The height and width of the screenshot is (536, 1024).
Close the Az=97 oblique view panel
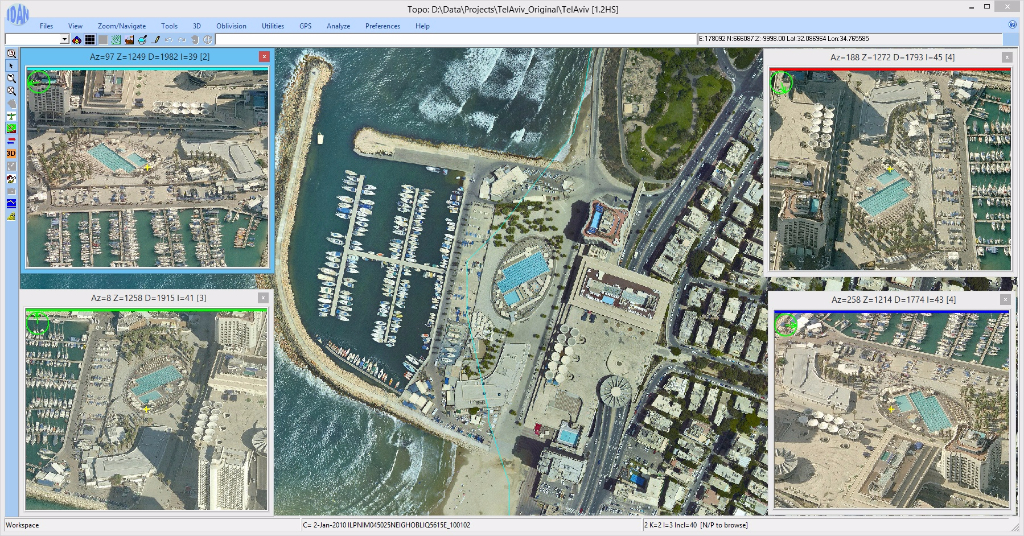pos(264,57)
